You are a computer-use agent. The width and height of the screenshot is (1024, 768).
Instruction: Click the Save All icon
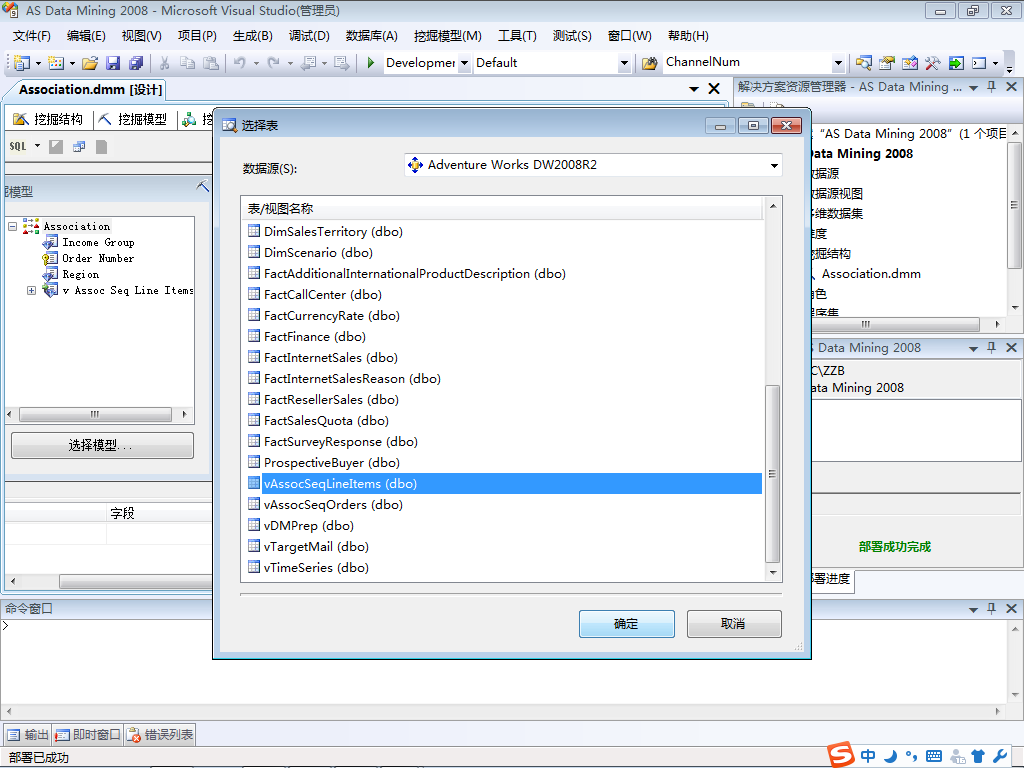pos(136,63)
